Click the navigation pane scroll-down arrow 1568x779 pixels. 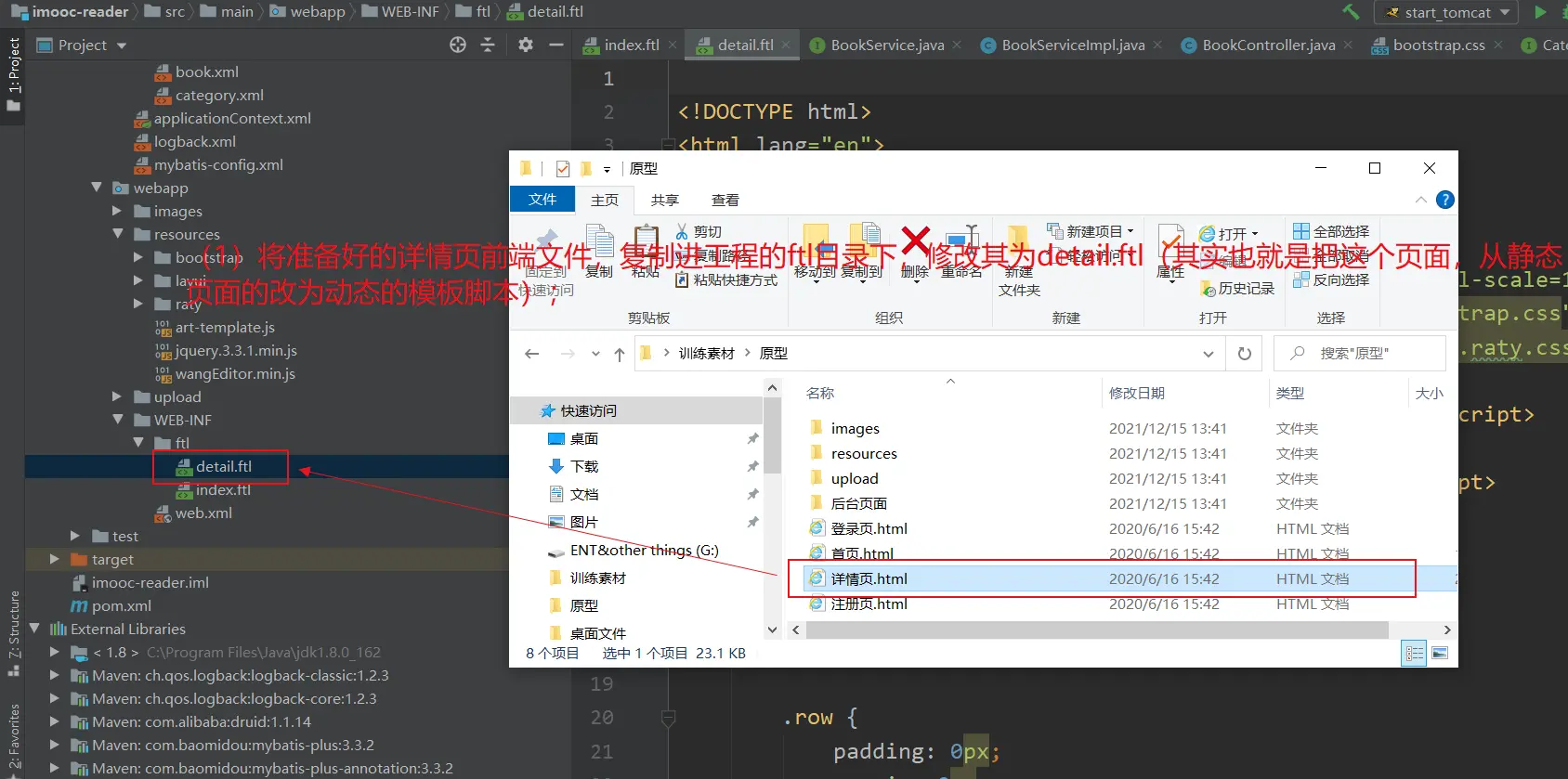click(772, 630)
